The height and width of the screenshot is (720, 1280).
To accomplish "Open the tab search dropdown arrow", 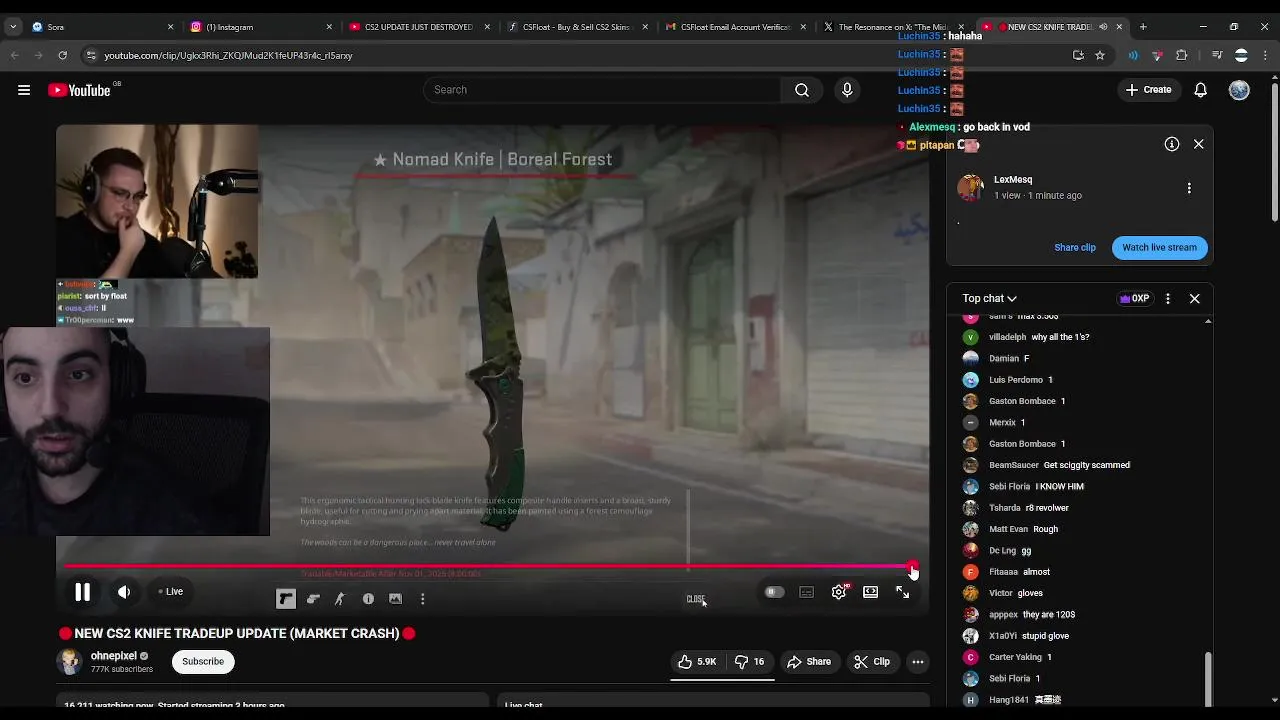I will 13,27.
